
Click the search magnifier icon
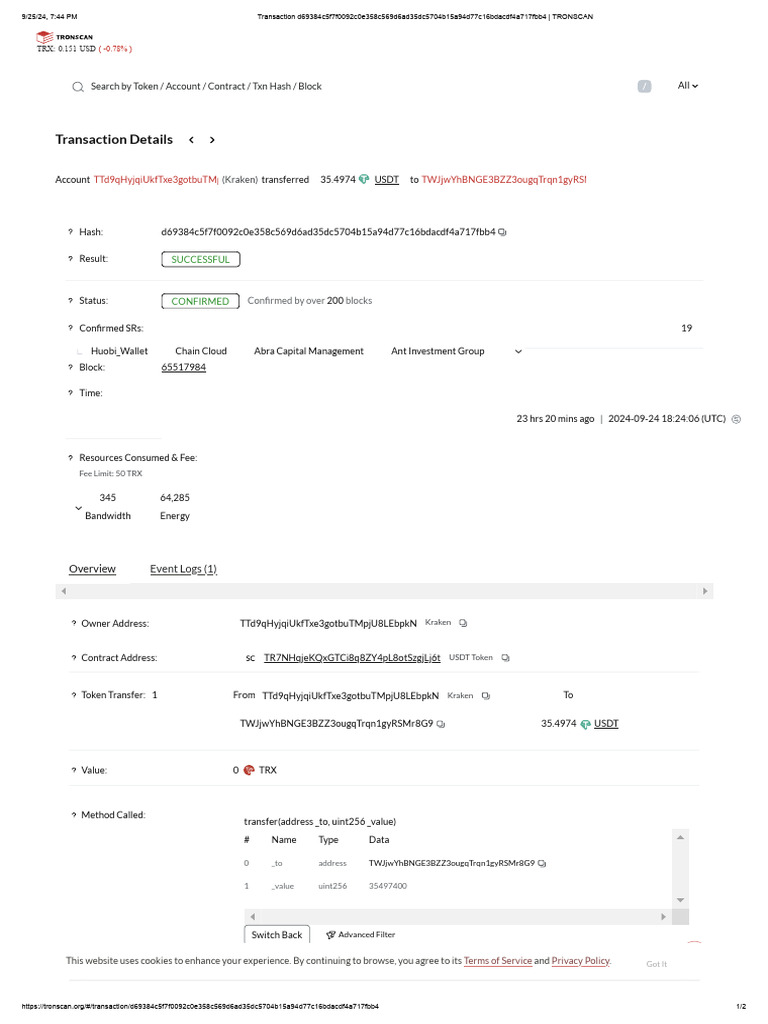[78, 87]
